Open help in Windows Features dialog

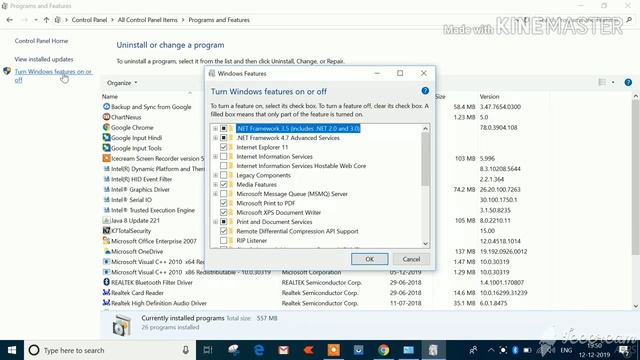tap(425, 91)
